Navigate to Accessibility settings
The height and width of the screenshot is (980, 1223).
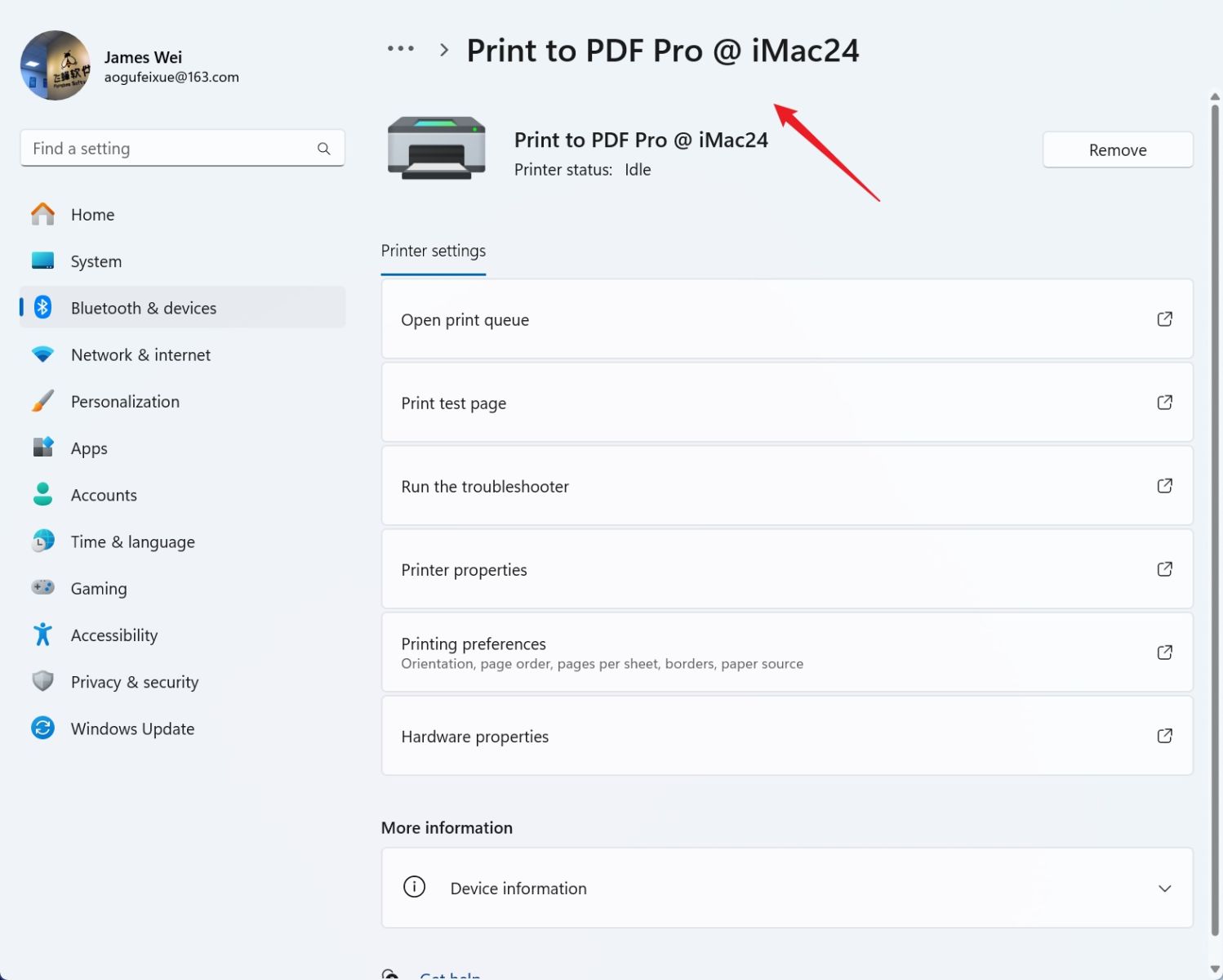[x=182, y=635]
